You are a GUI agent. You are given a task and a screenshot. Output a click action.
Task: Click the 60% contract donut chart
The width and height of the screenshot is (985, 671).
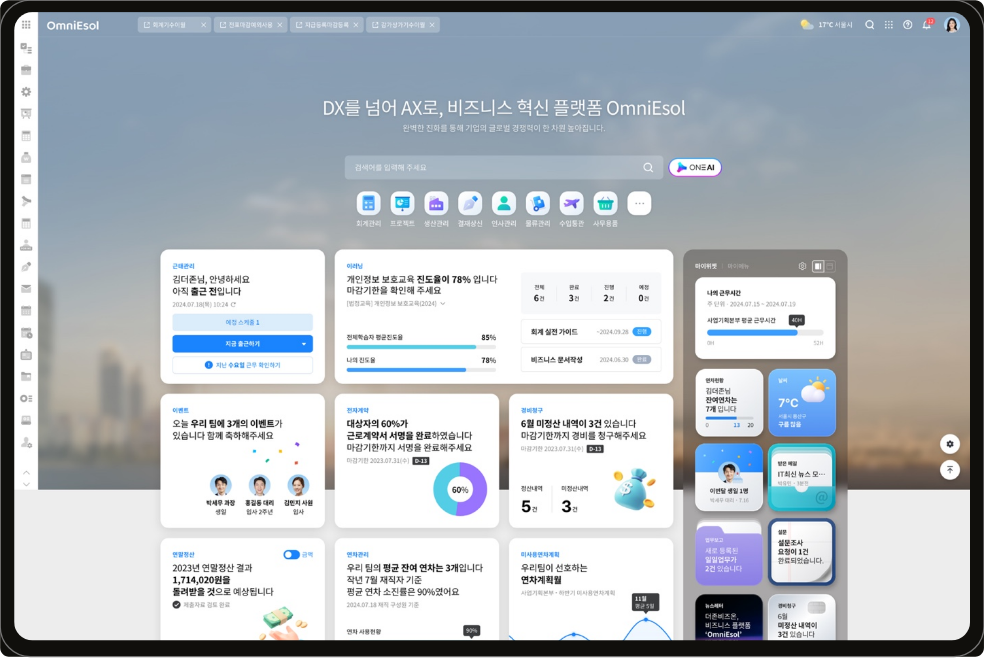(460, 489)
